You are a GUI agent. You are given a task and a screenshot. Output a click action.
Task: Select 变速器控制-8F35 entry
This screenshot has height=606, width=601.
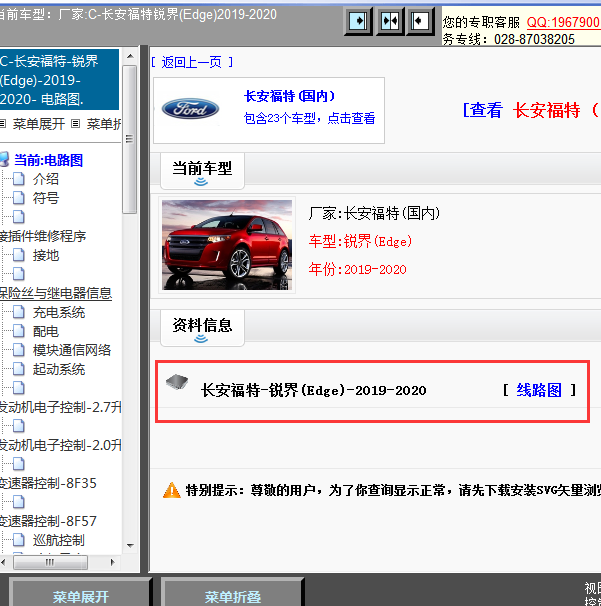(x=48, y=483)
